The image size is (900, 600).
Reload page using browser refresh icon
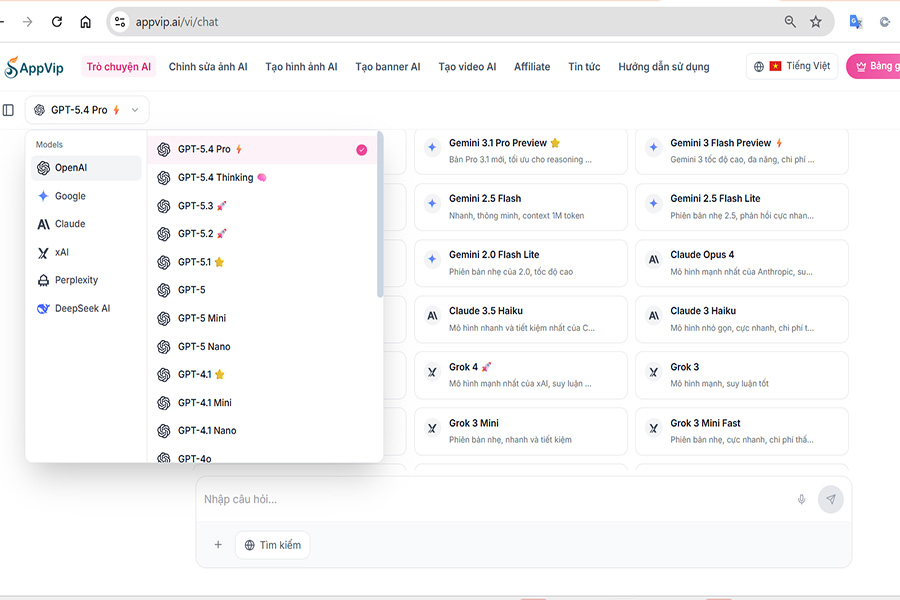point(57,21)
